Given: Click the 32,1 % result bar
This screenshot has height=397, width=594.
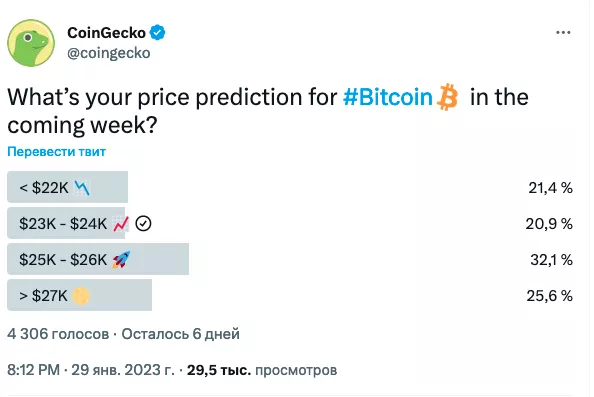Looking at the screenshot, I should [x=98, y=259].
